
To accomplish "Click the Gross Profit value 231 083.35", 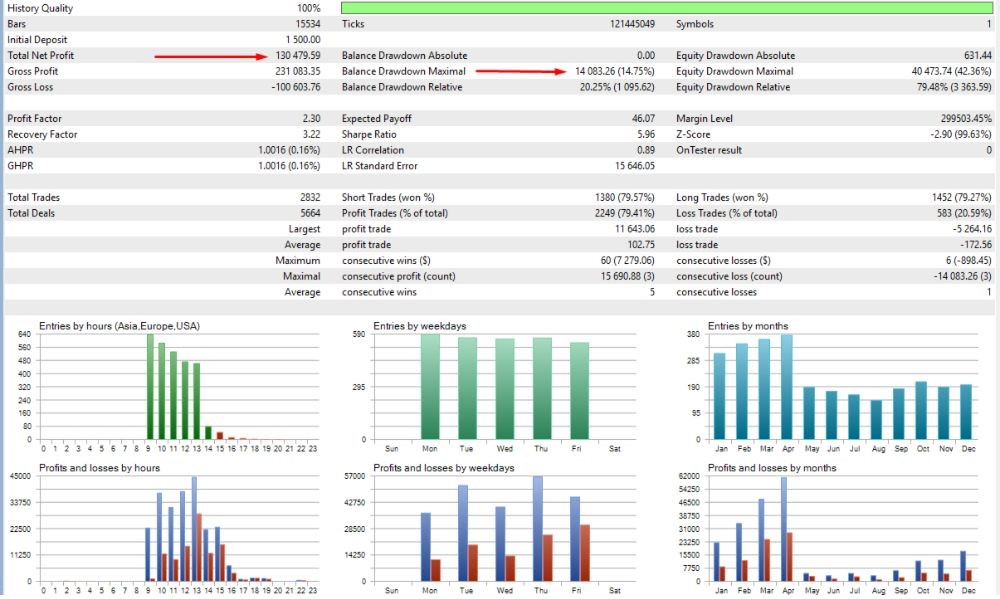I will coord(298,71).
